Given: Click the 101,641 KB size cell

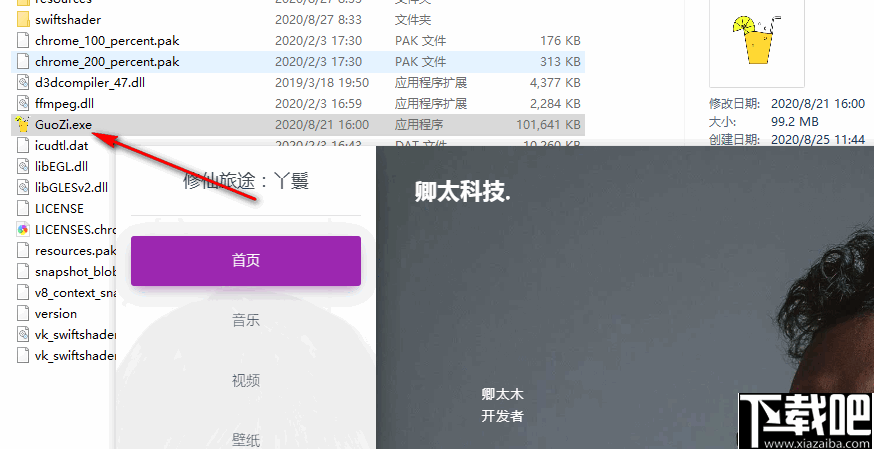Looking at the screenshot, I should 548,125.
